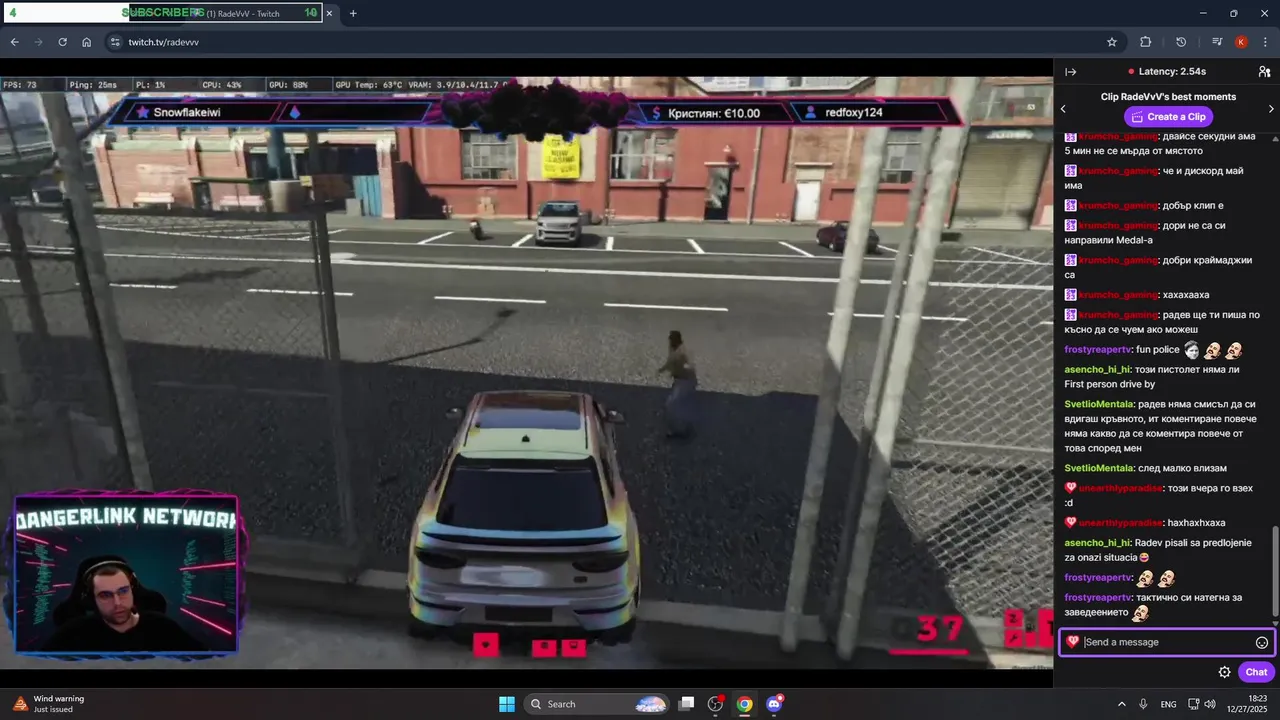Viewport: 1280px width, 720px height.
Task: Click the purple Chat send button
Action: coord(1256,672)
